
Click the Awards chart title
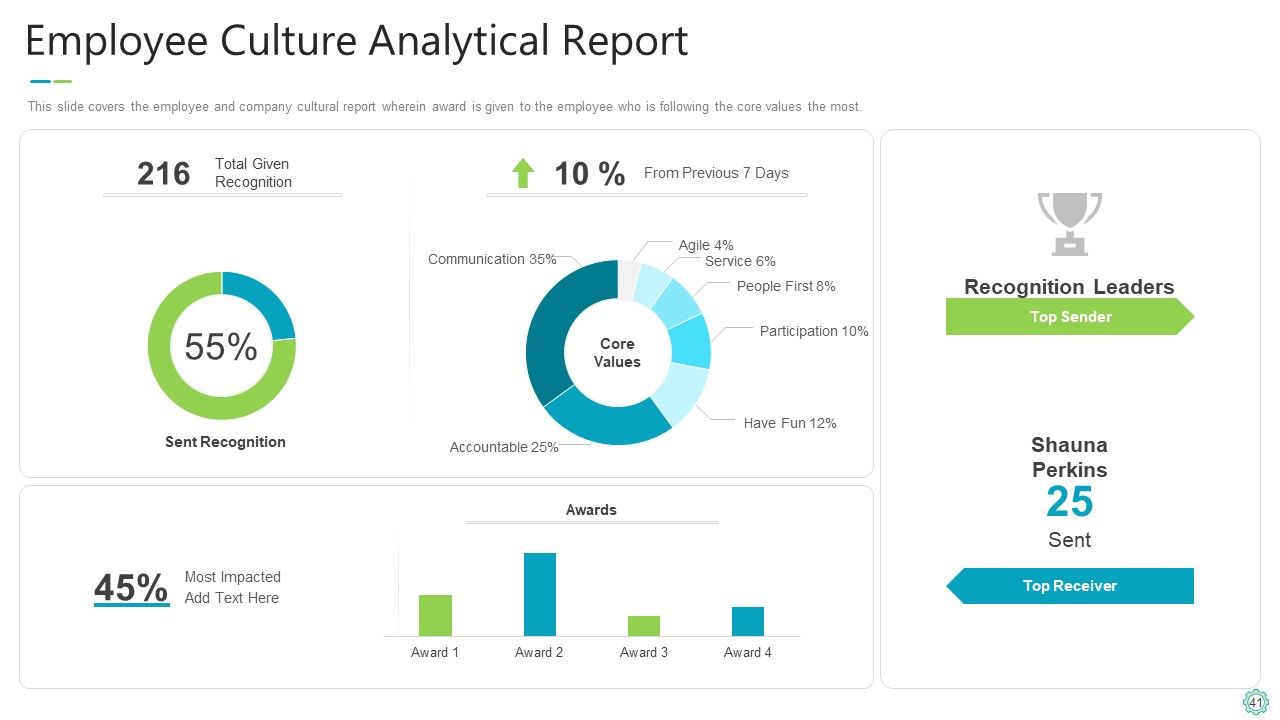tap(591, 510)
